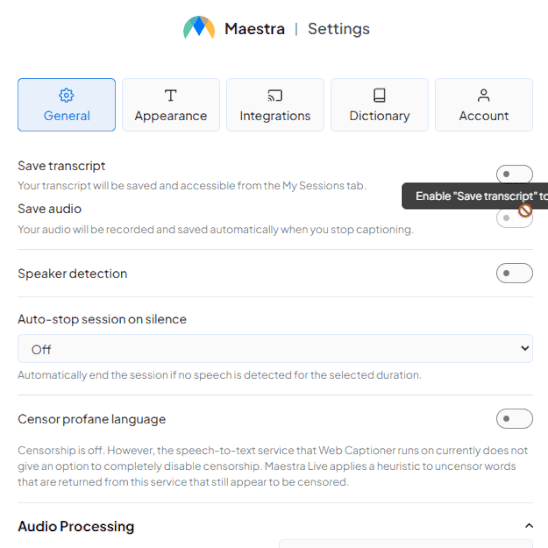Click the Dictionary book icon
The image size is (548, 548).
379,95
